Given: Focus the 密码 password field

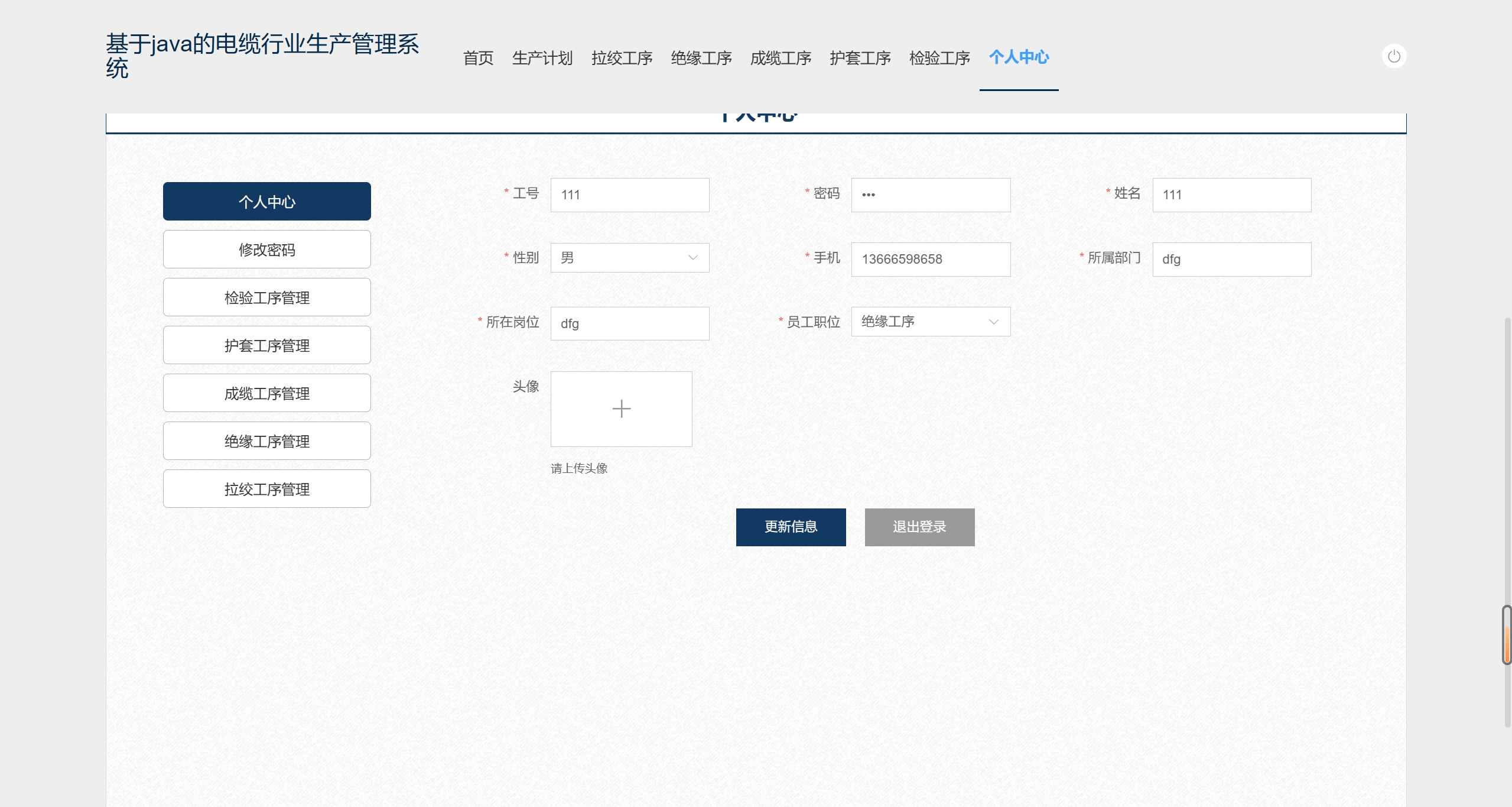Looking at the screenshot, I should coord(931,195).
